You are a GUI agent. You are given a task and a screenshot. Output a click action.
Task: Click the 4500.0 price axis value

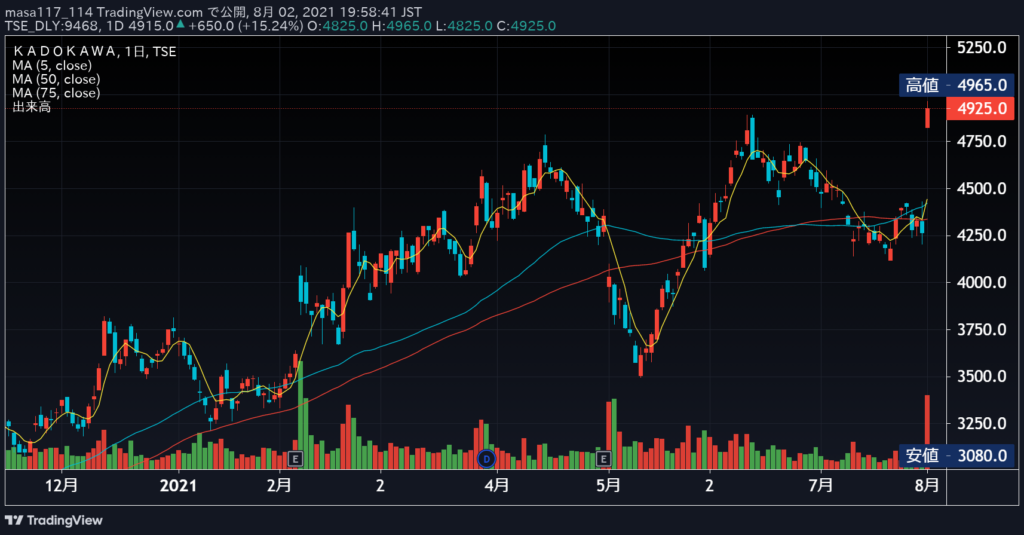(982, 188)
